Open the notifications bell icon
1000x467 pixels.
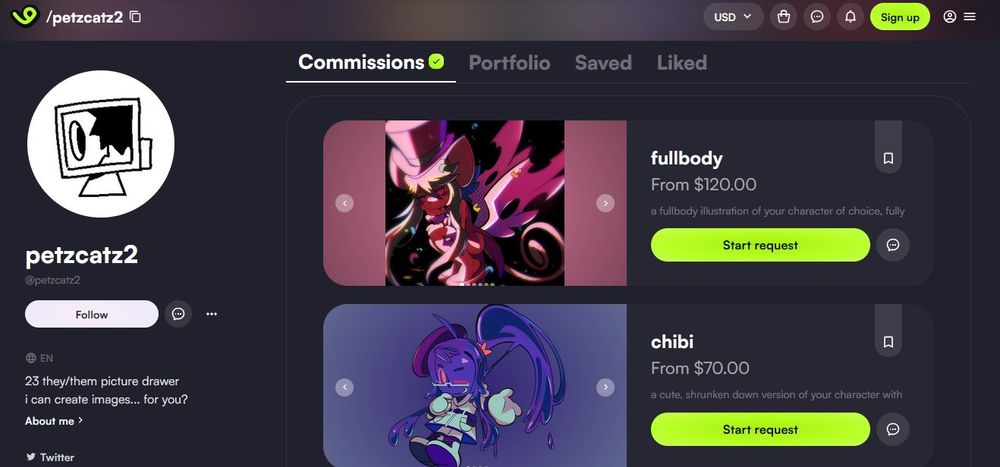tap(850, 17)
